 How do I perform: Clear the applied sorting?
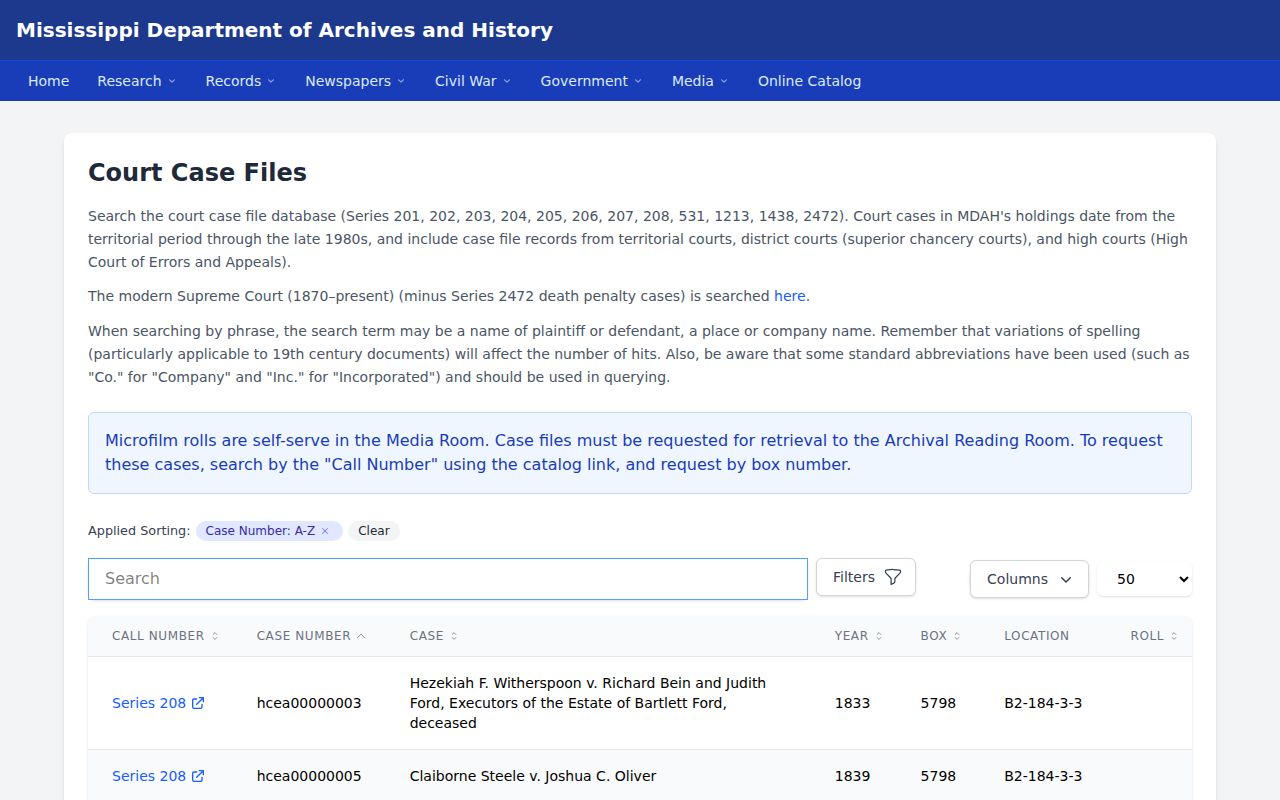coord(374,531)
